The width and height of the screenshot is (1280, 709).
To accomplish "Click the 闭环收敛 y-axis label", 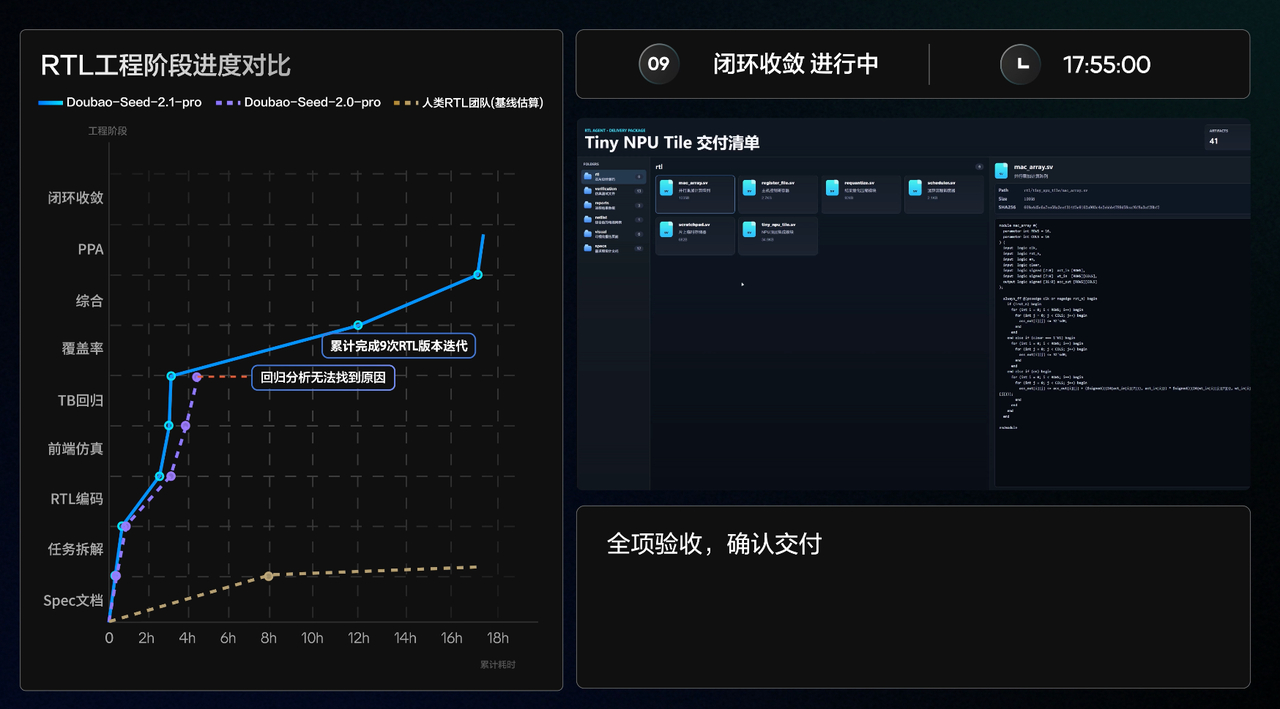I will [x=76, y=198].
